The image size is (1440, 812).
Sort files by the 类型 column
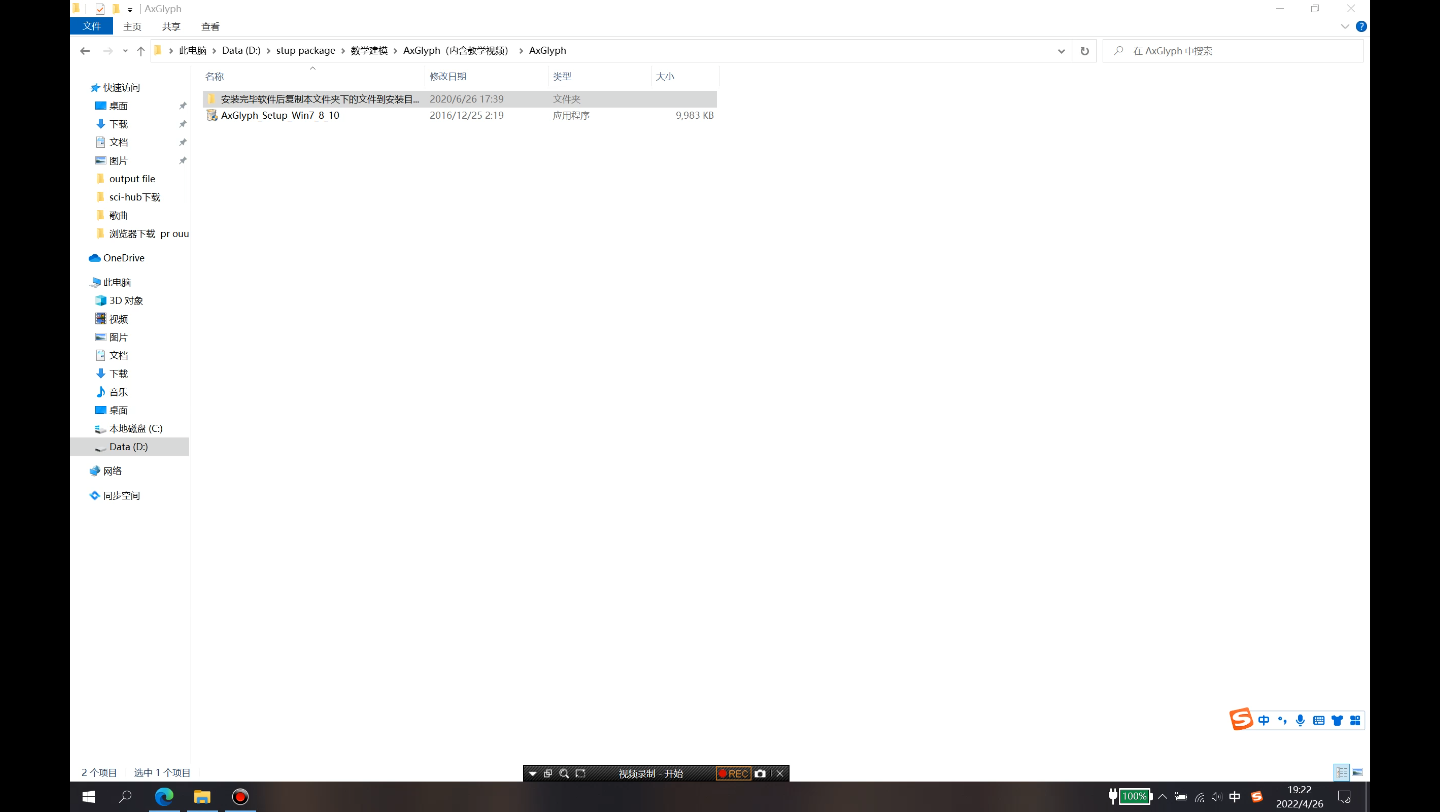(x=562, y=76)
